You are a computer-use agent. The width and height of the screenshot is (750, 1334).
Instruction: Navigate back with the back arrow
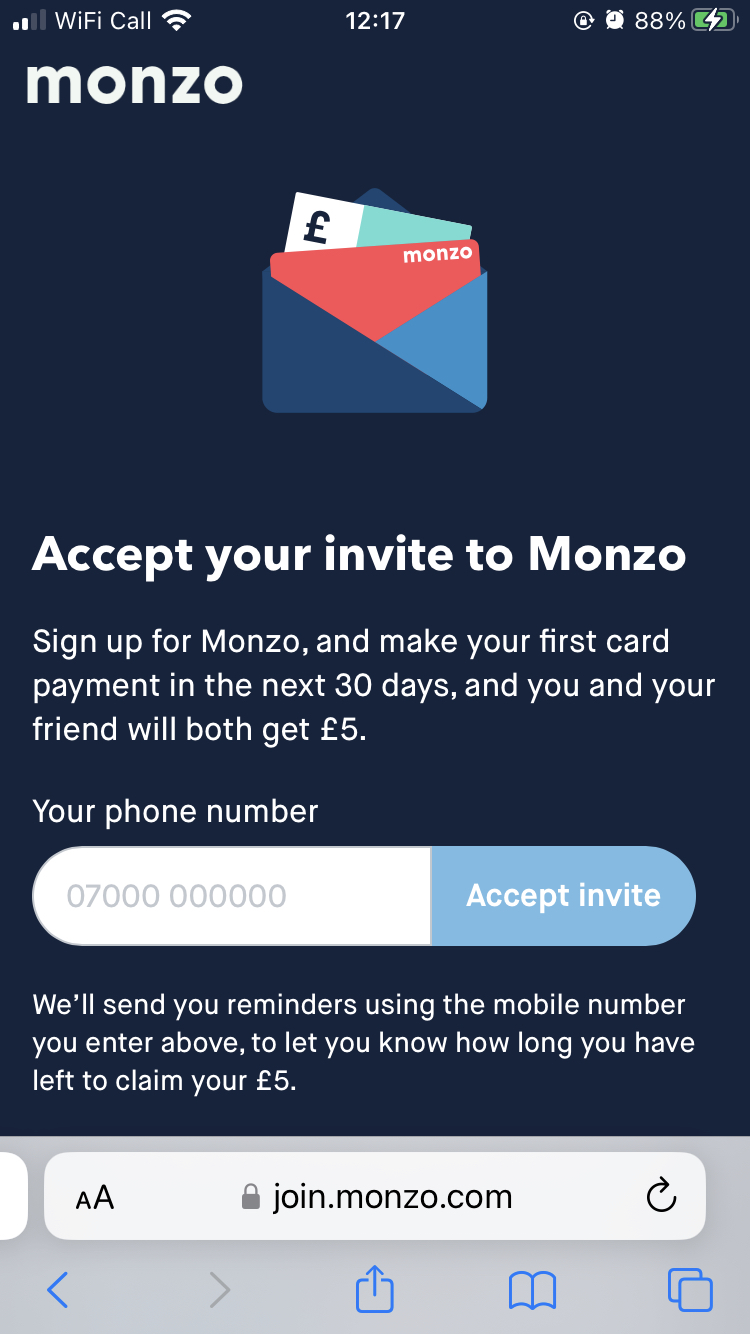(x=57, y=1290)
